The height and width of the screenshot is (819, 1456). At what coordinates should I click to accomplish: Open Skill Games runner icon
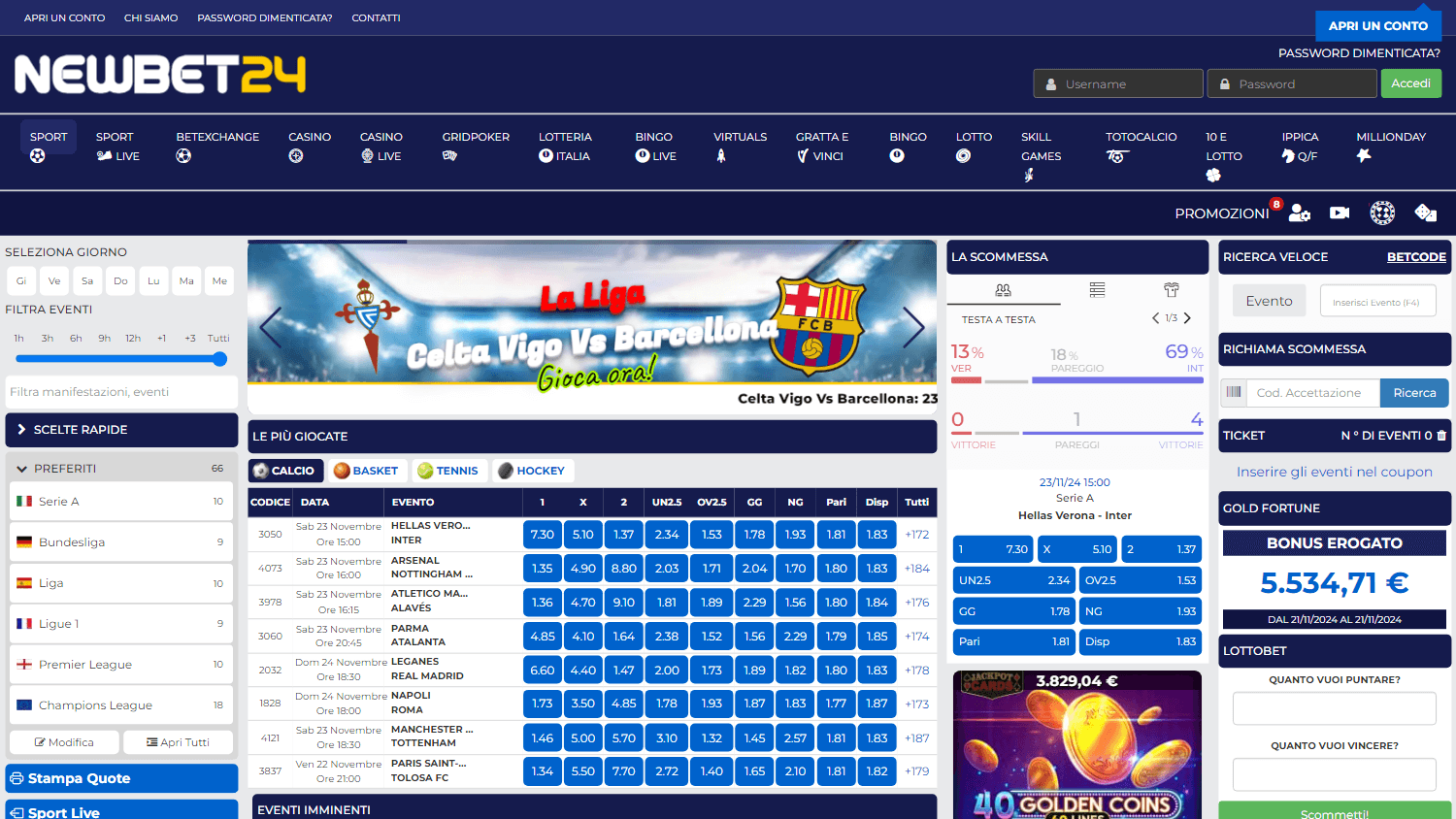(1029, 176)
